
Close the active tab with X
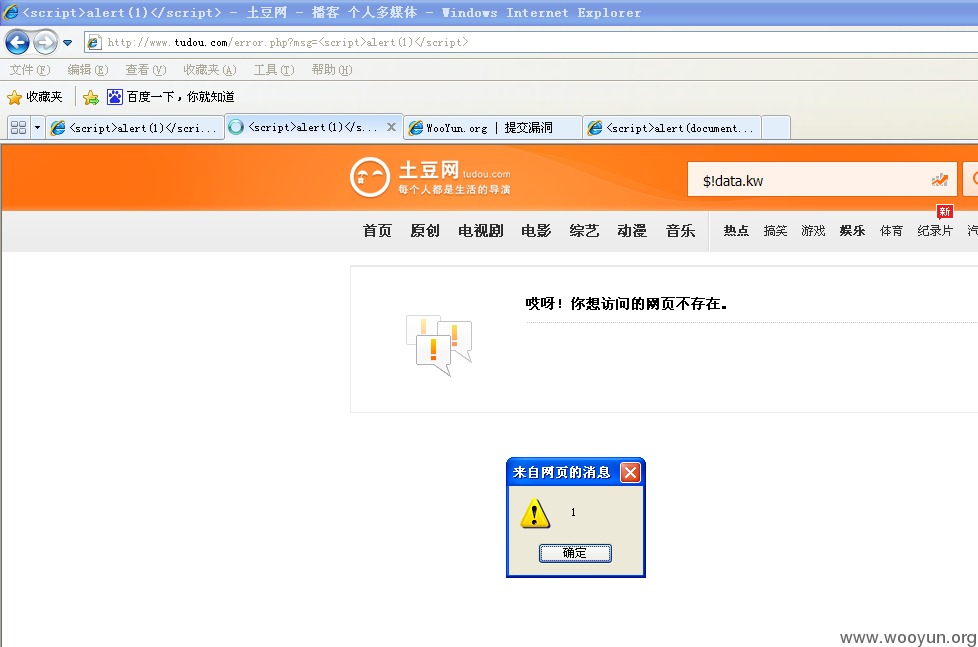click(391, 127)
